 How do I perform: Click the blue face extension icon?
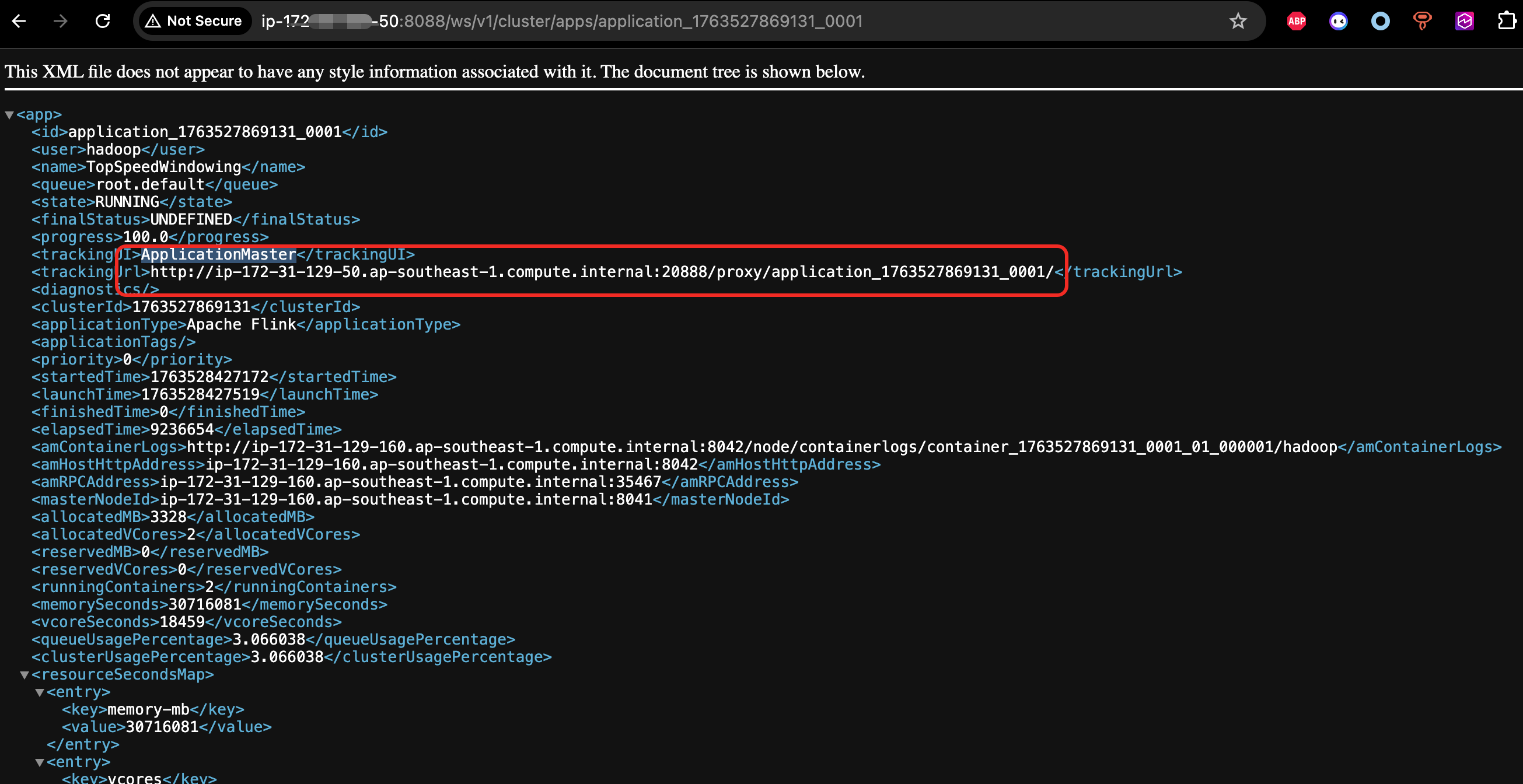[x=1338, y=21]
